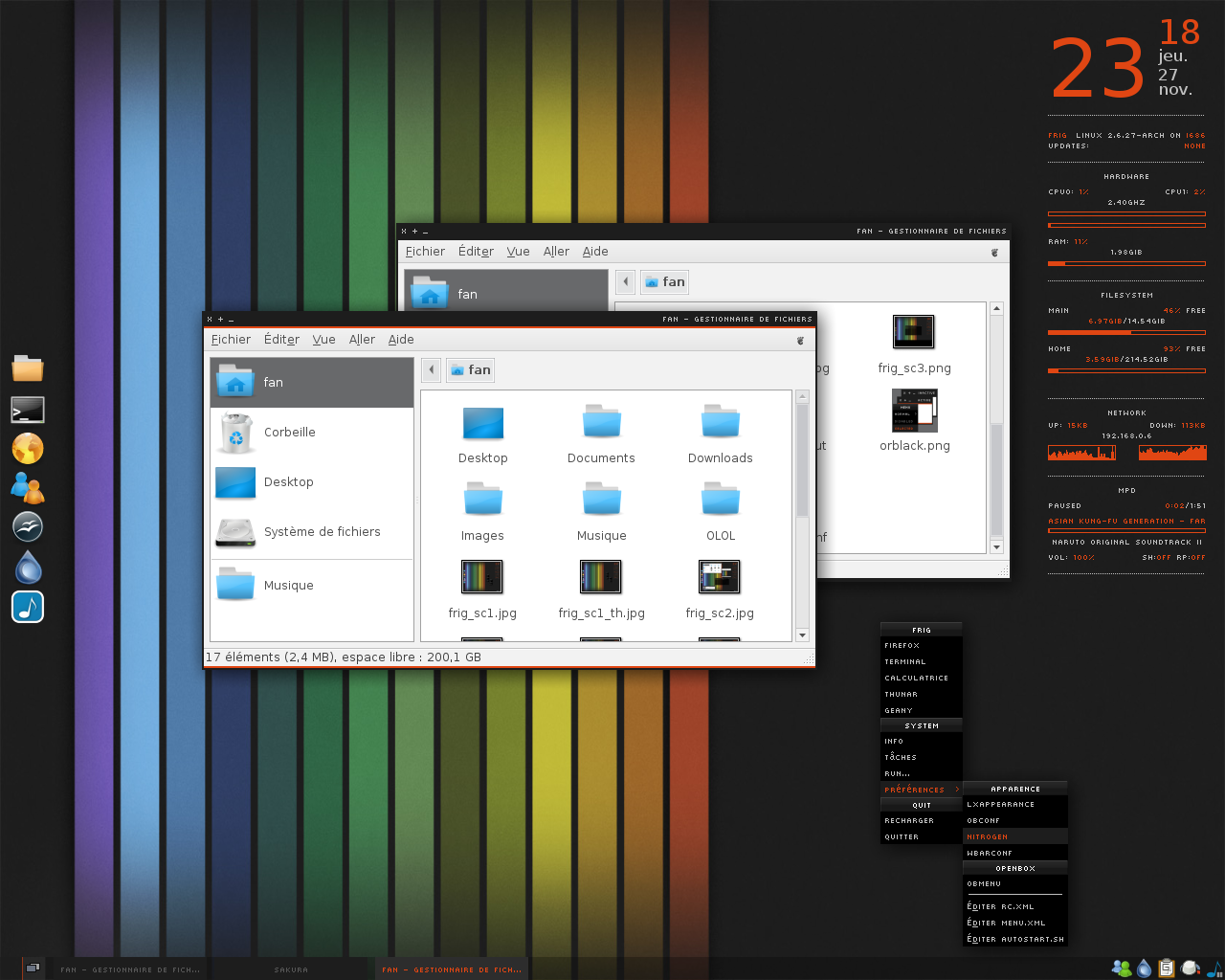Switch to Sakura in the taskbar
This screenshot has width=1225, height=980.
pyautogui.click(x=291, y=969)
